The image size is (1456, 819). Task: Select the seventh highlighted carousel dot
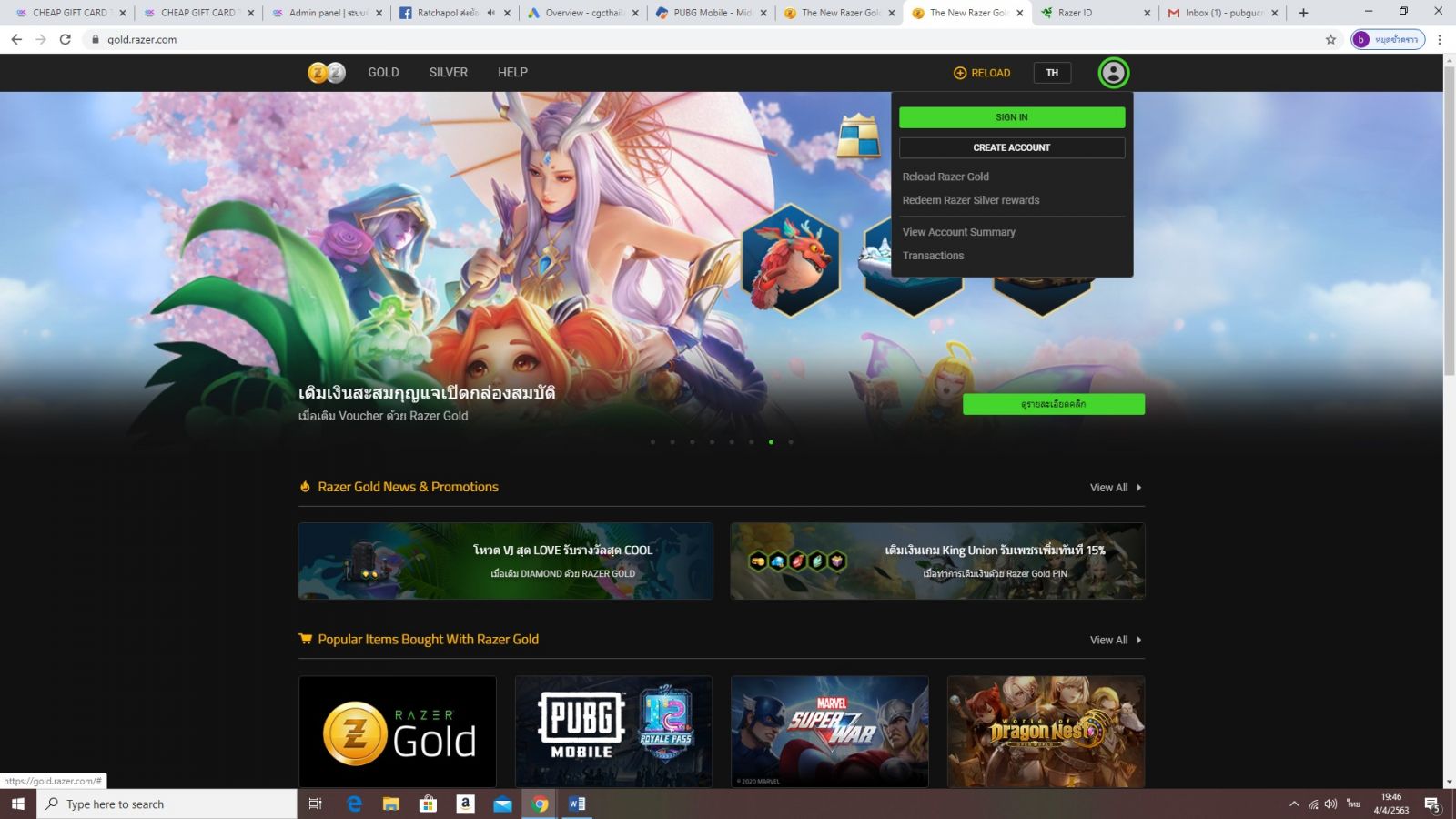tap(771, 442)
